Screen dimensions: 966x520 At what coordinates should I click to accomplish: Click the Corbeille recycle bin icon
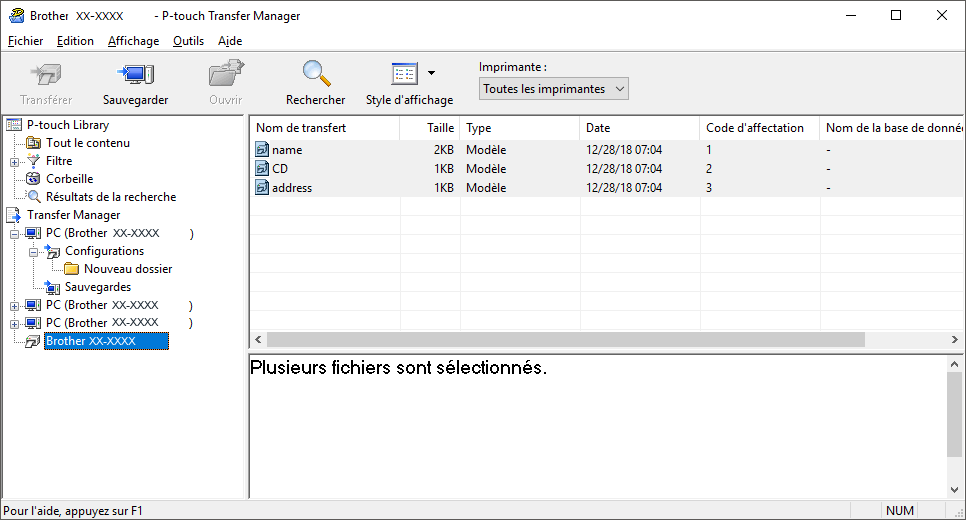click(x=33, y=179)
